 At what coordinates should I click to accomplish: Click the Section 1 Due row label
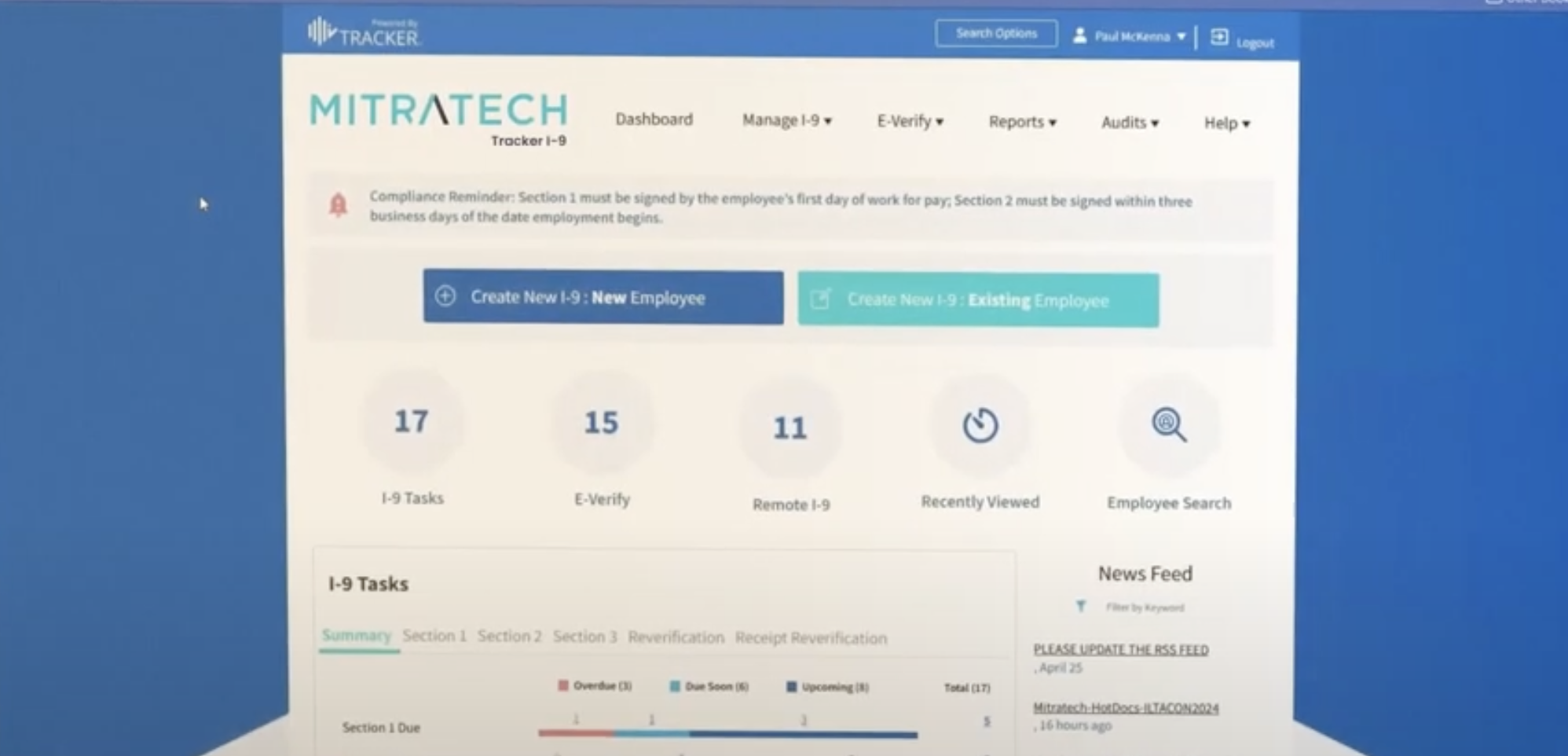click(381, 728)
